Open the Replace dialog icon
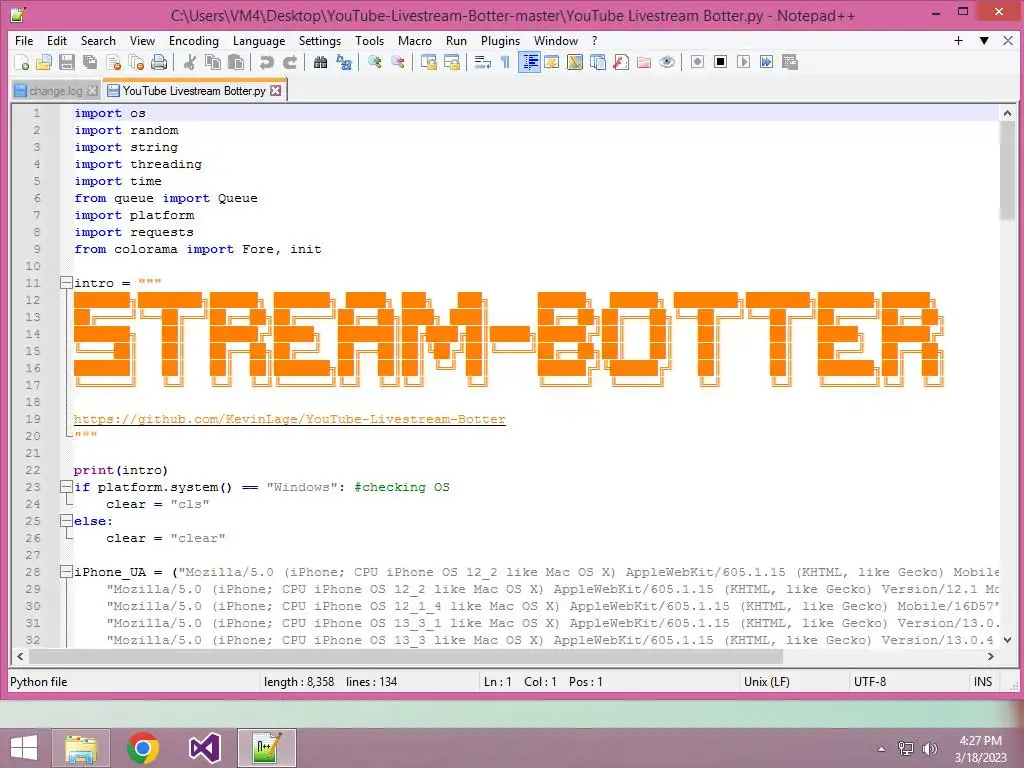Viewport: 1024px width, 768px height. (x=344, y=62)
